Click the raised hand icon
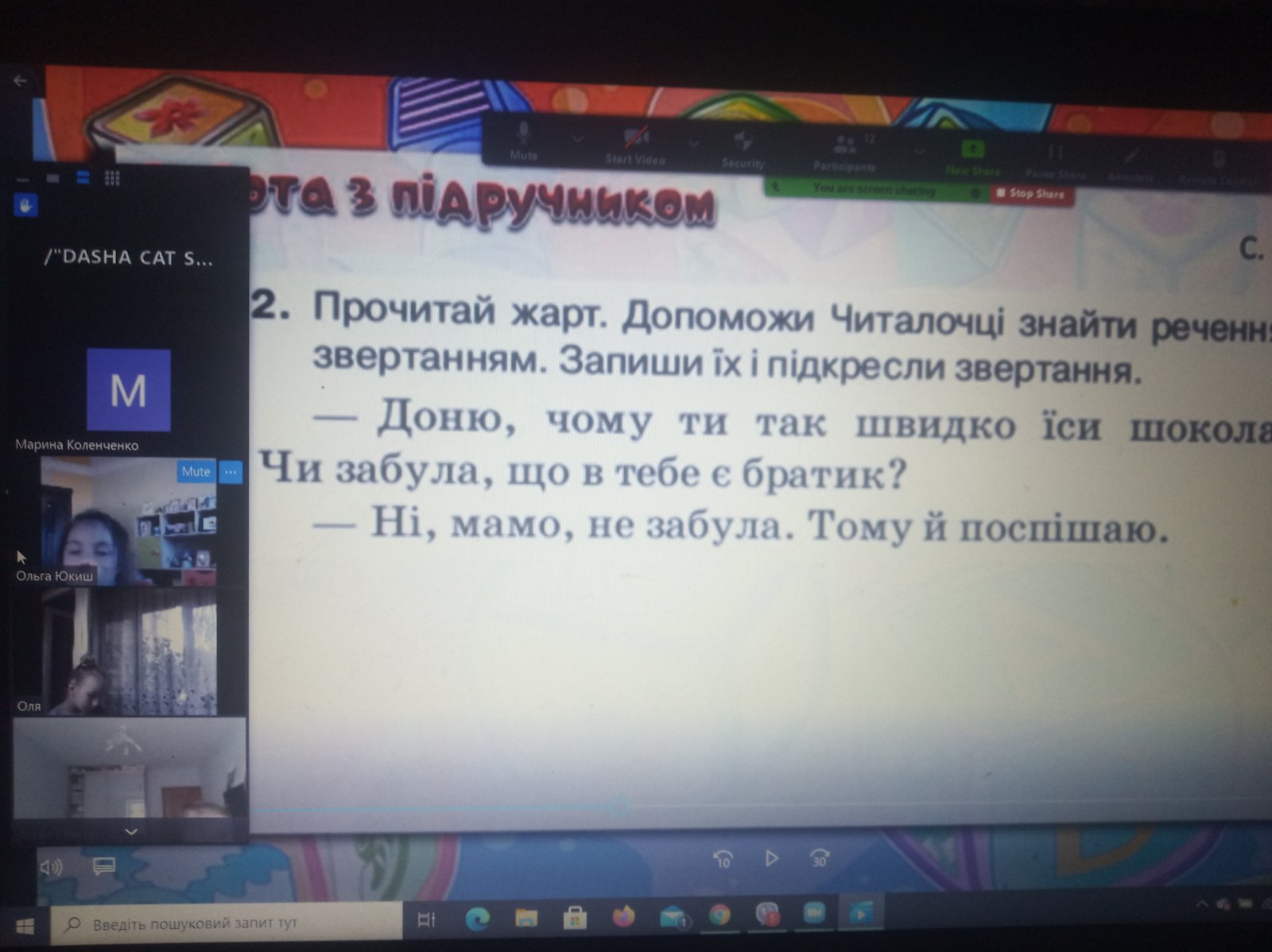The height and width of the screenshot is (952, 1272). pyautogui.click(x=25, y=206)
